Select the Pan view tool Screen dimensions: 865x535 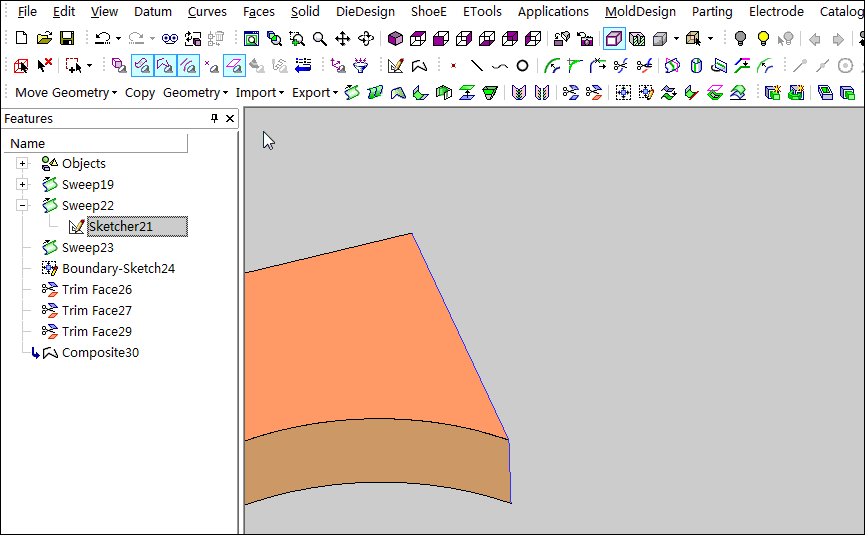tap(343, 39)
